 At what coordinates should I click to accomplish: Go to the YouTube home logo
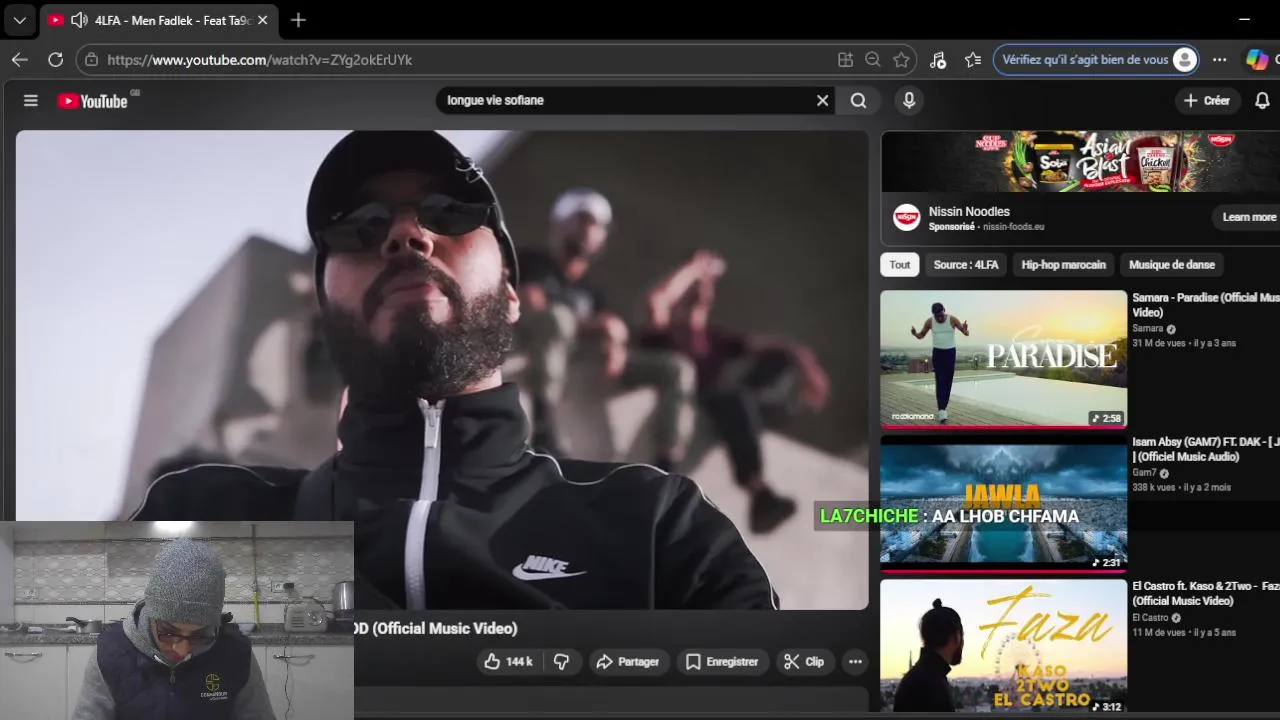point(93,101)
